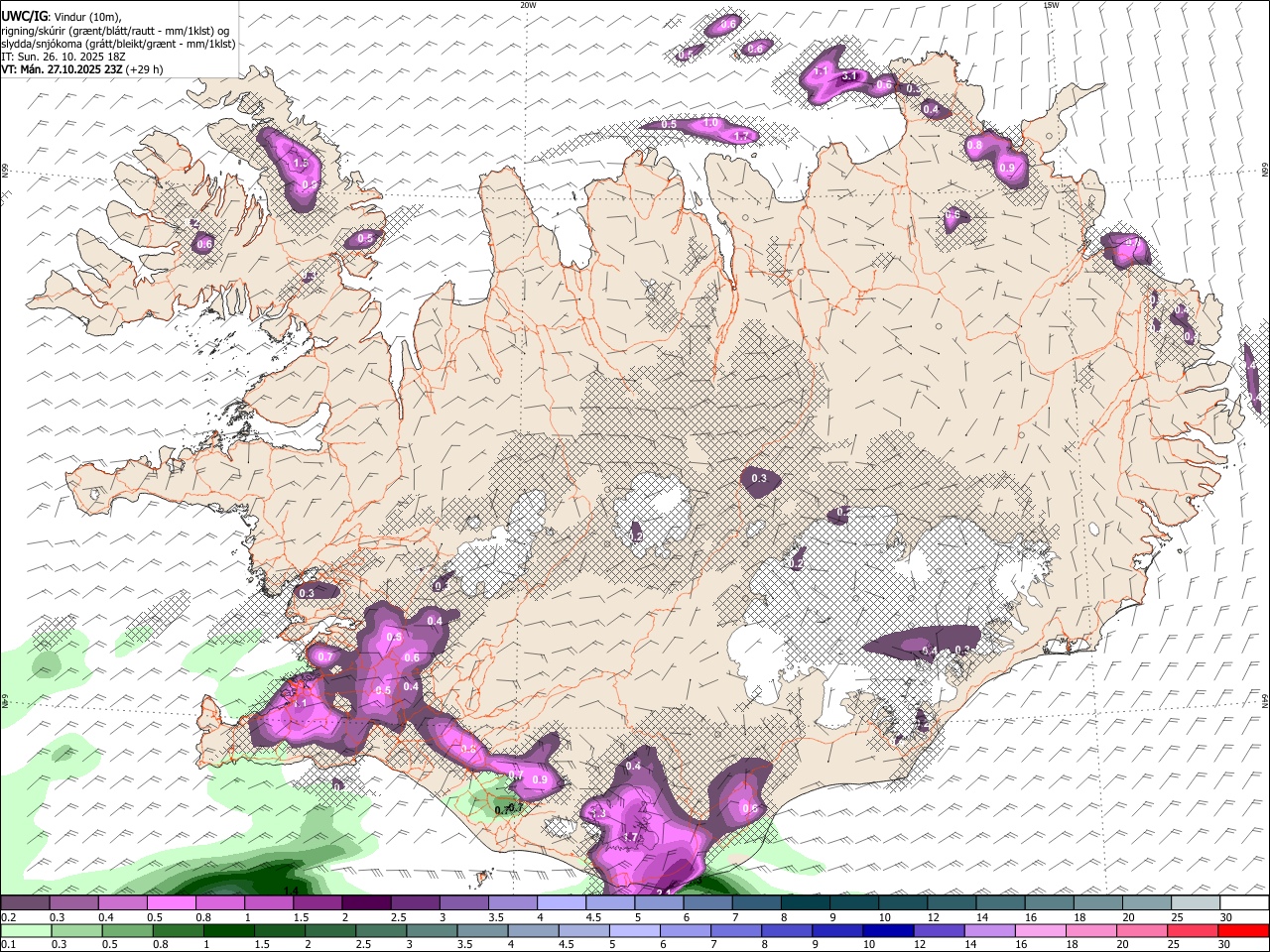Pick the darkest purple snow scale swatch labelled 2
The height and width of the screenshot is (952, 1270).
click(x=366, y=903)
